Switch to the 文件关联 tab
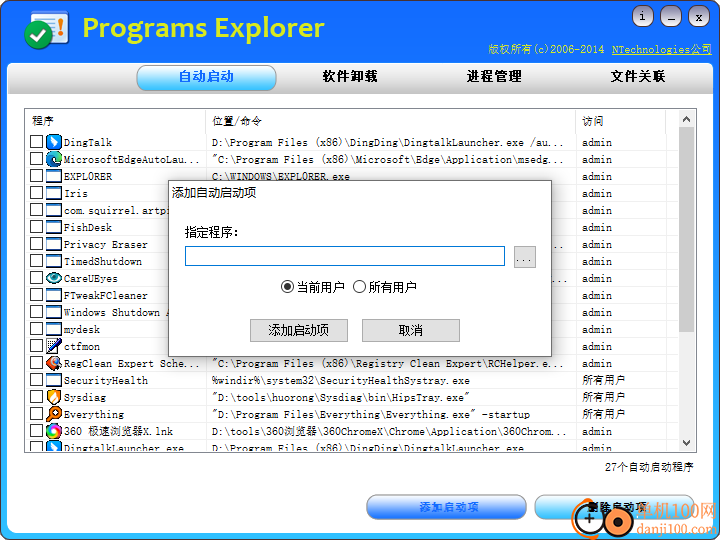This screenshot has width=720, height=540. [638, 77]
